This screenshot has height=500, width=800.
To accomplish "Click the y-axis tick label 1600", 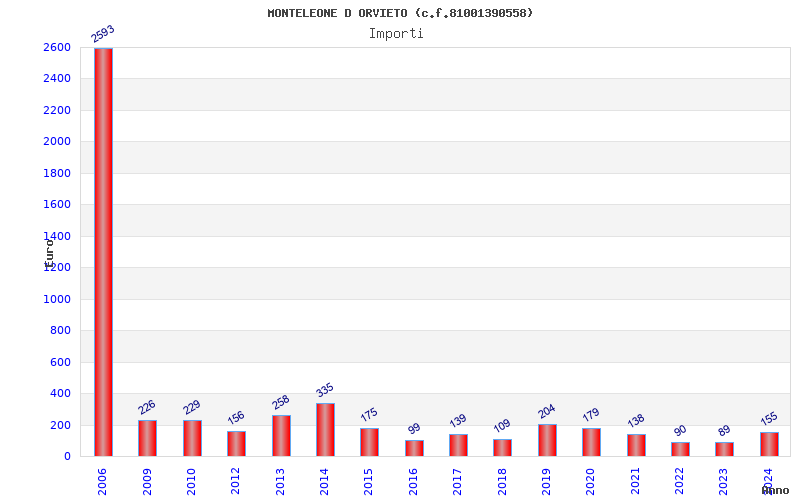I will coord(57,205).
